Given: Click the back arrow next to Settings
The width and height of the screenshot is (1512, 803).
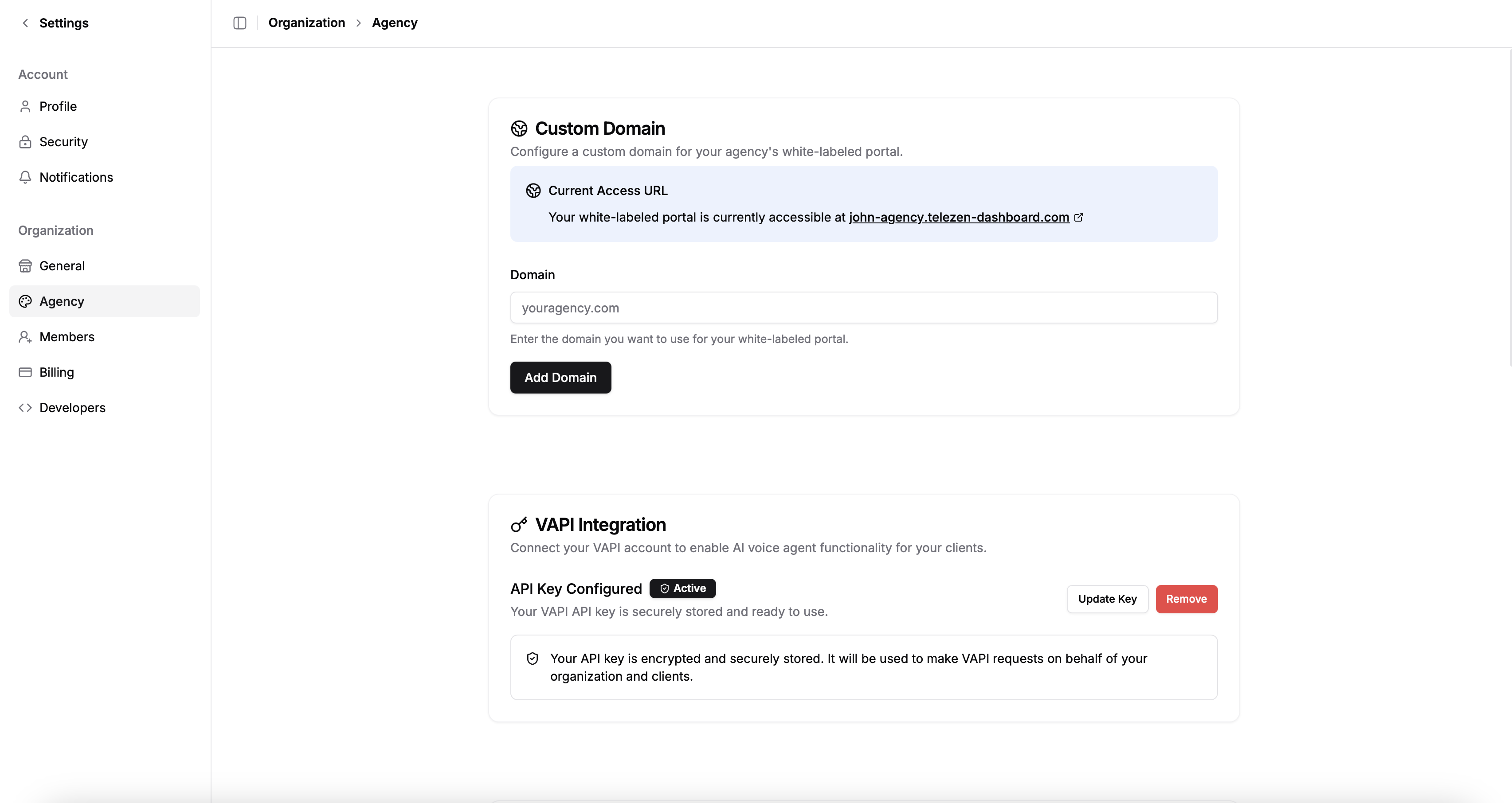Looking at the screenshot, I should (x=25, y=23).
